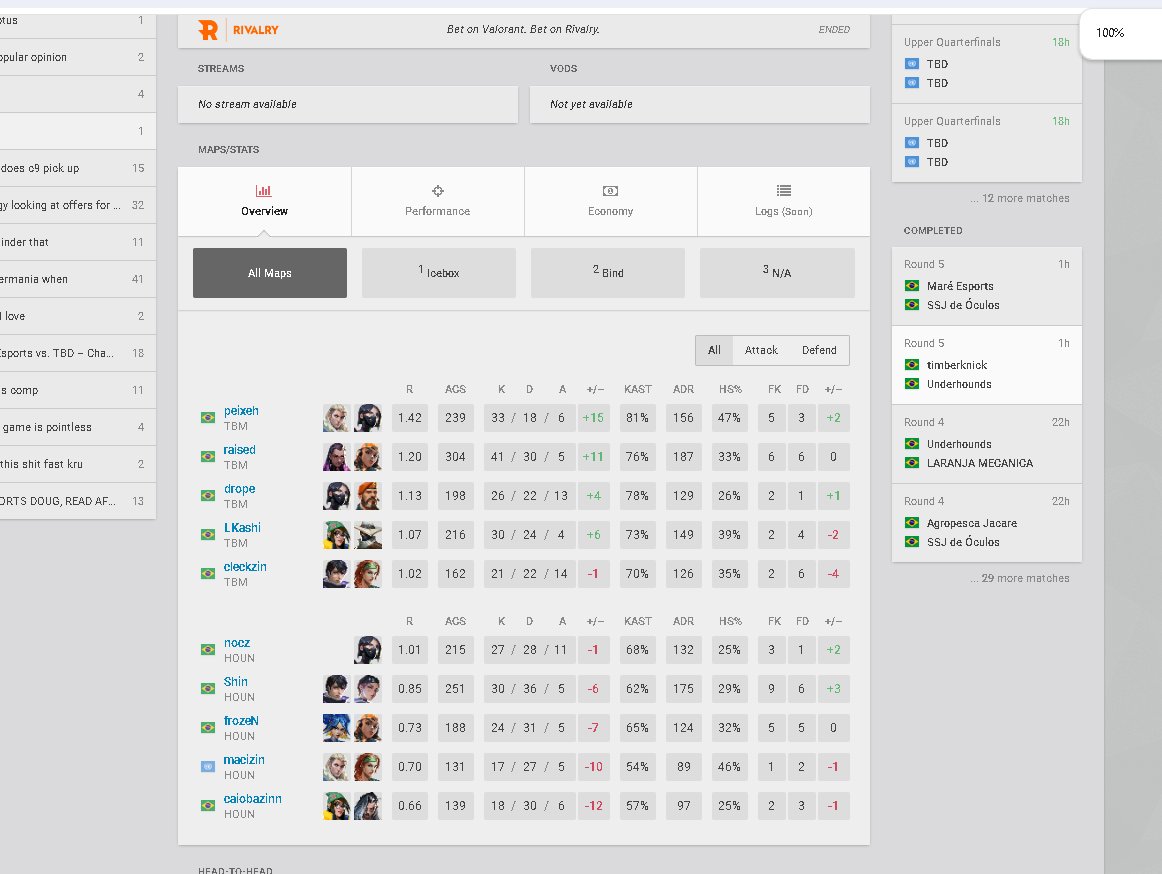Open Underhounds vs LARANJA MECANICA match
This screenshot has width=1162, height=874.
[986, 444]
